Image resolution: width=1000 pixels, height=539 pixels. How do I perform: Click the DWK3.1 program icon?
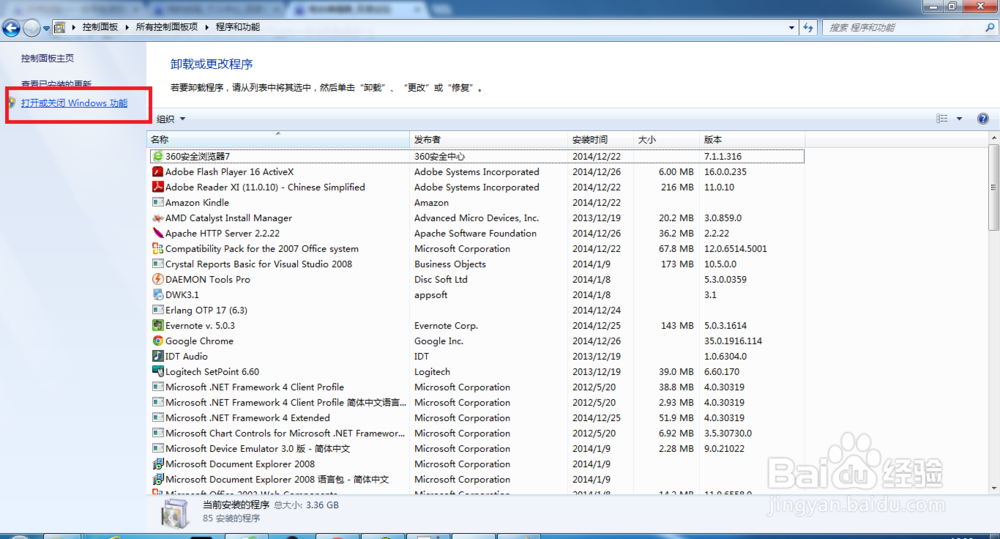[158, 295]
